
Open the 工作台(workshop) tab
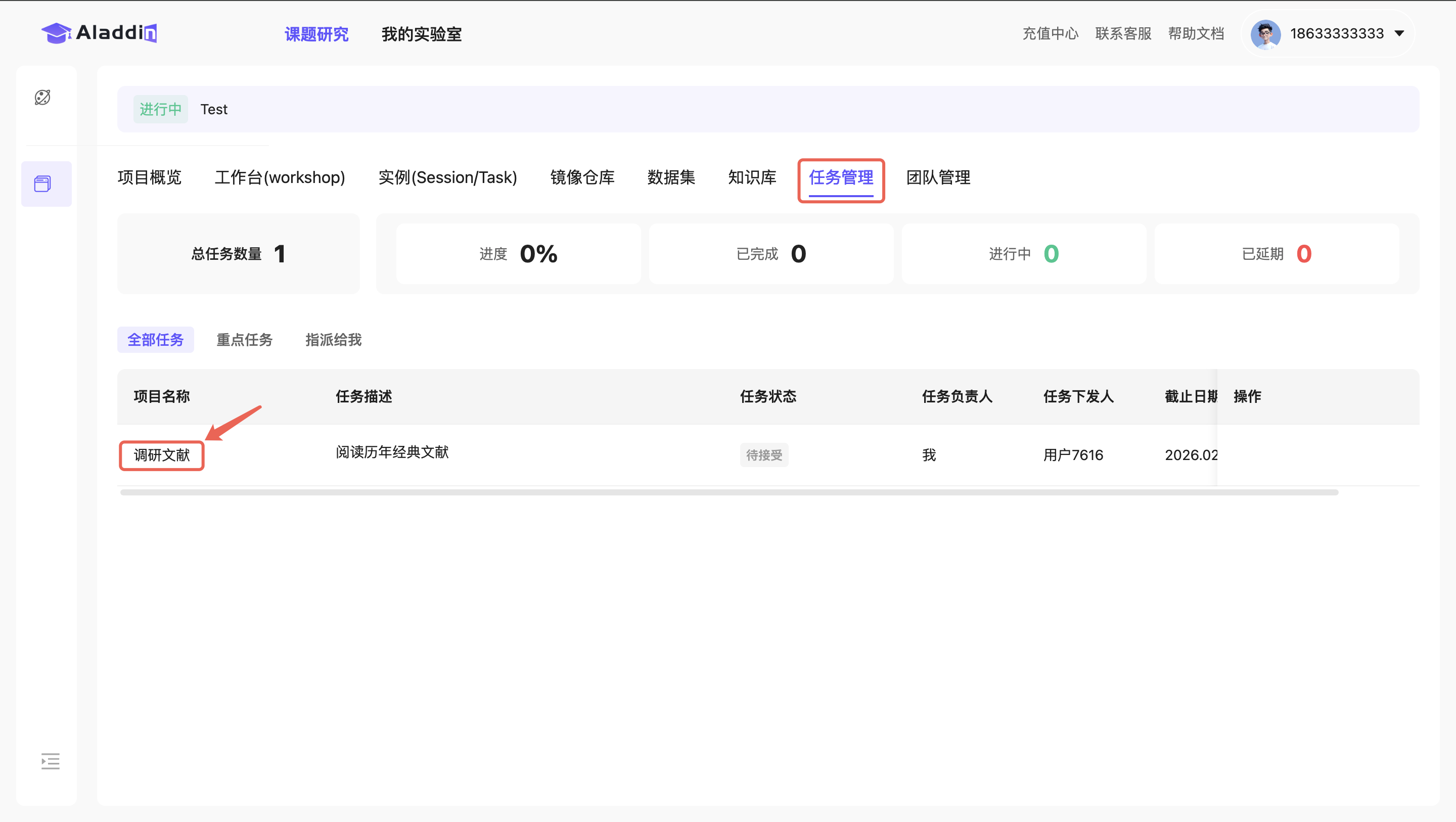[280, 177]
